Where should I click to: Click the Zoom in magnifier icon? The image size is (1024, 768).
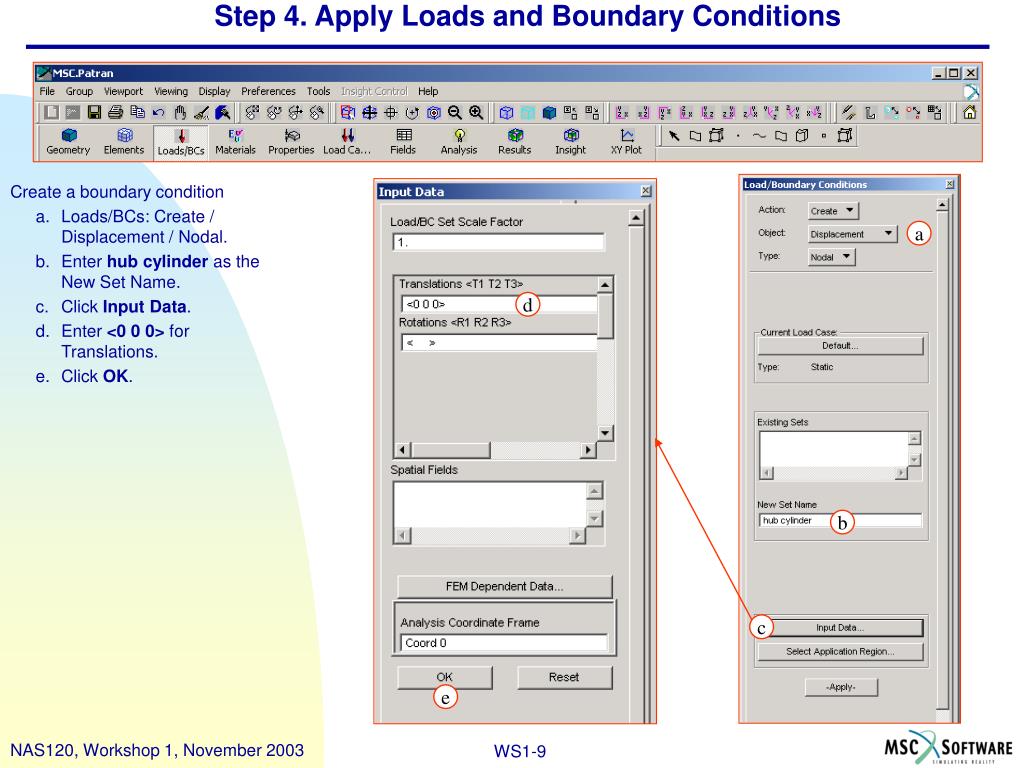[476, 112]
